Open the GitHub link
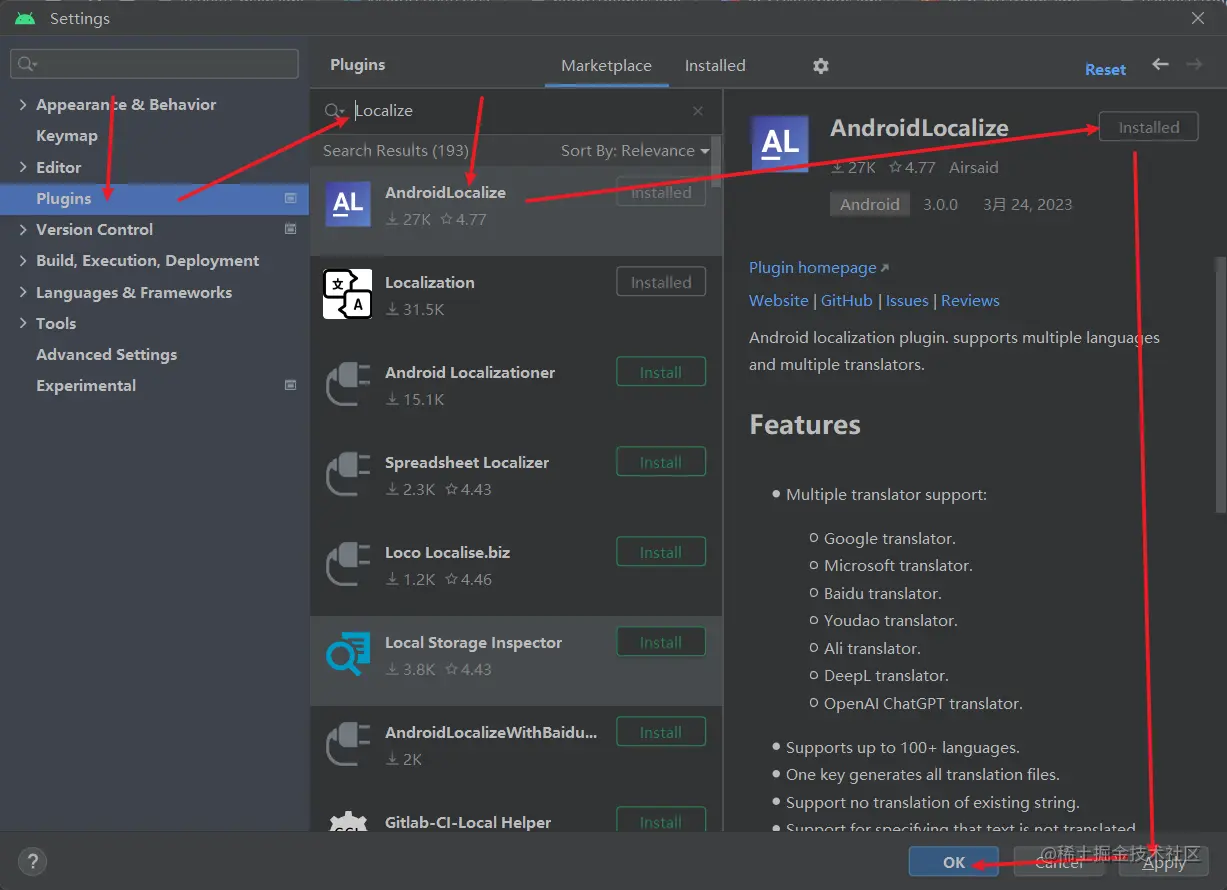1227x890 pixels. click(847, 300)
